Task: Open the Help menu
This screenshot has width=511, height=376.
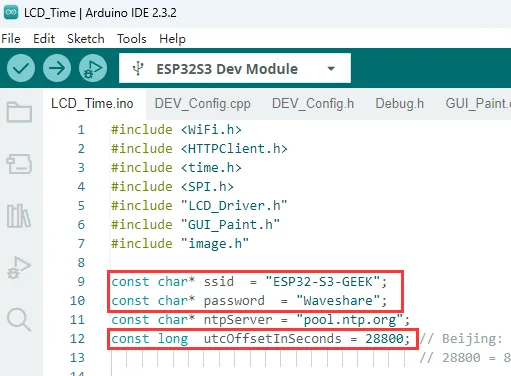Action: 172,39
